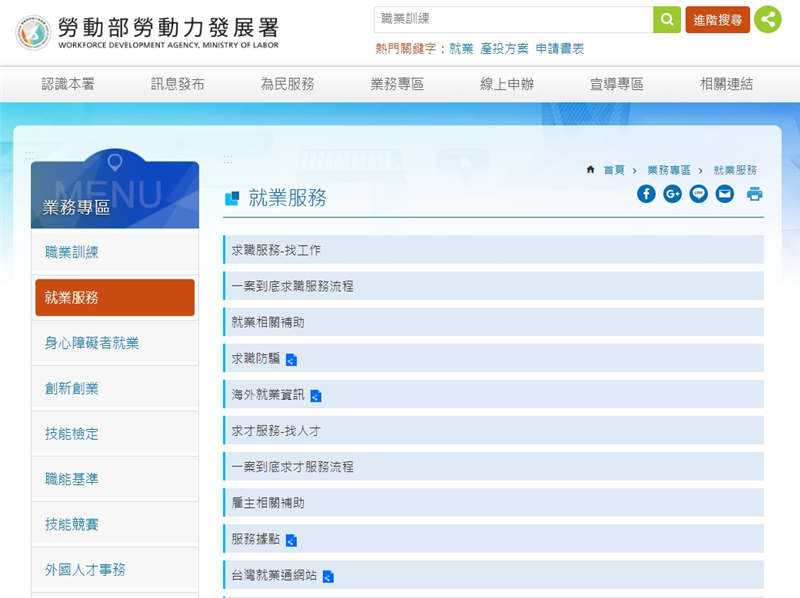800x598 pixels.
Task: Send page by email icon
Action: 724,194
